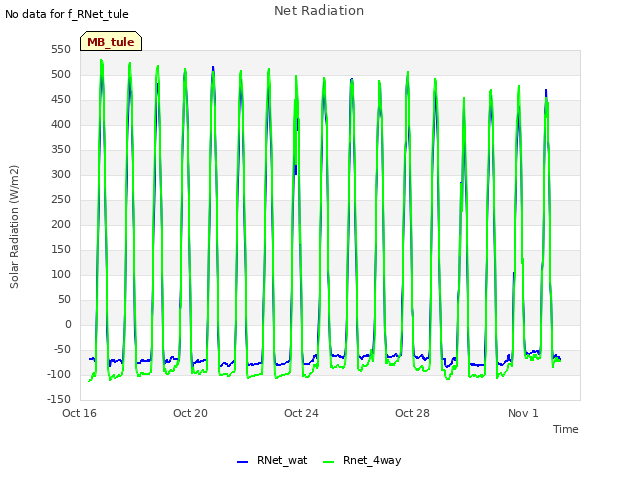The width and height of the screenshot is (640, 480).
Task: Click the 500 y-axis tick label
Action: click(x=61, y=75)
